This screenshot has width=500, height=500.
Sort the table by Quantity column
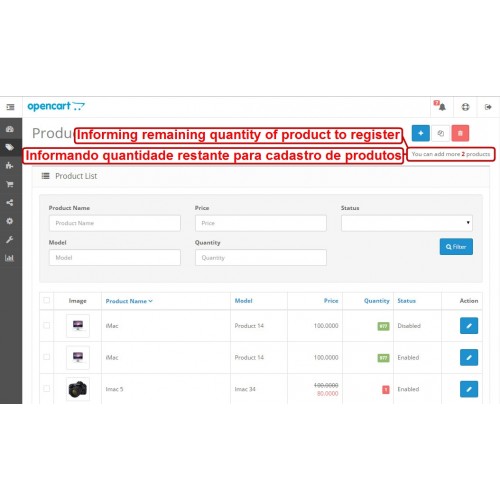[376, 301]
